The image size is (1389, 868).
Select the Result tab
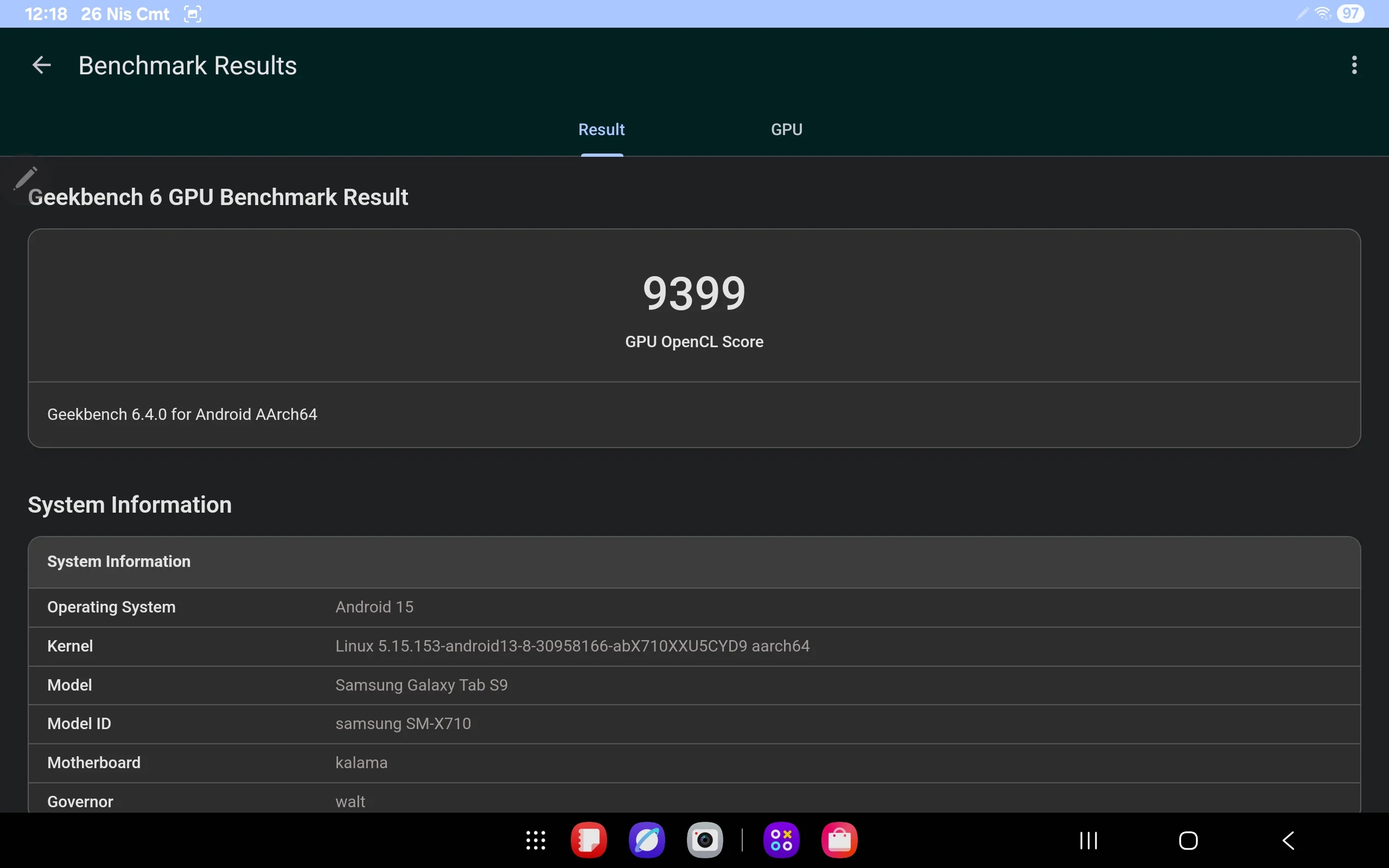[601, 130]
